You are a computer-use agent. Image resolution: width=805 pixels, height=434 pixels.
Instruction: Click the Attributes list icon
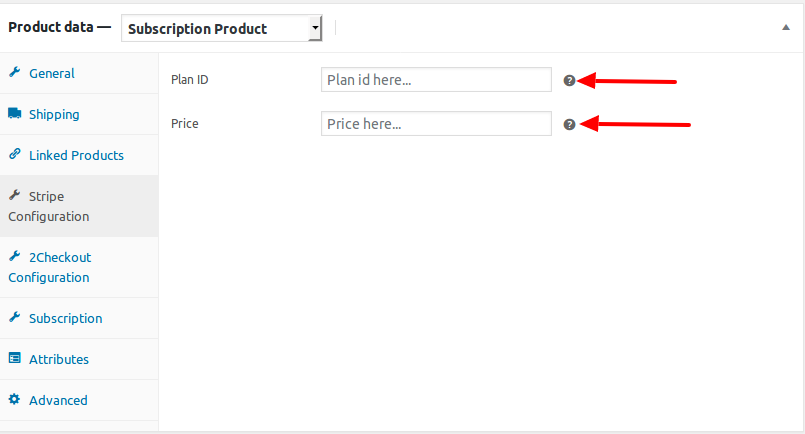(x=15, y=358)
